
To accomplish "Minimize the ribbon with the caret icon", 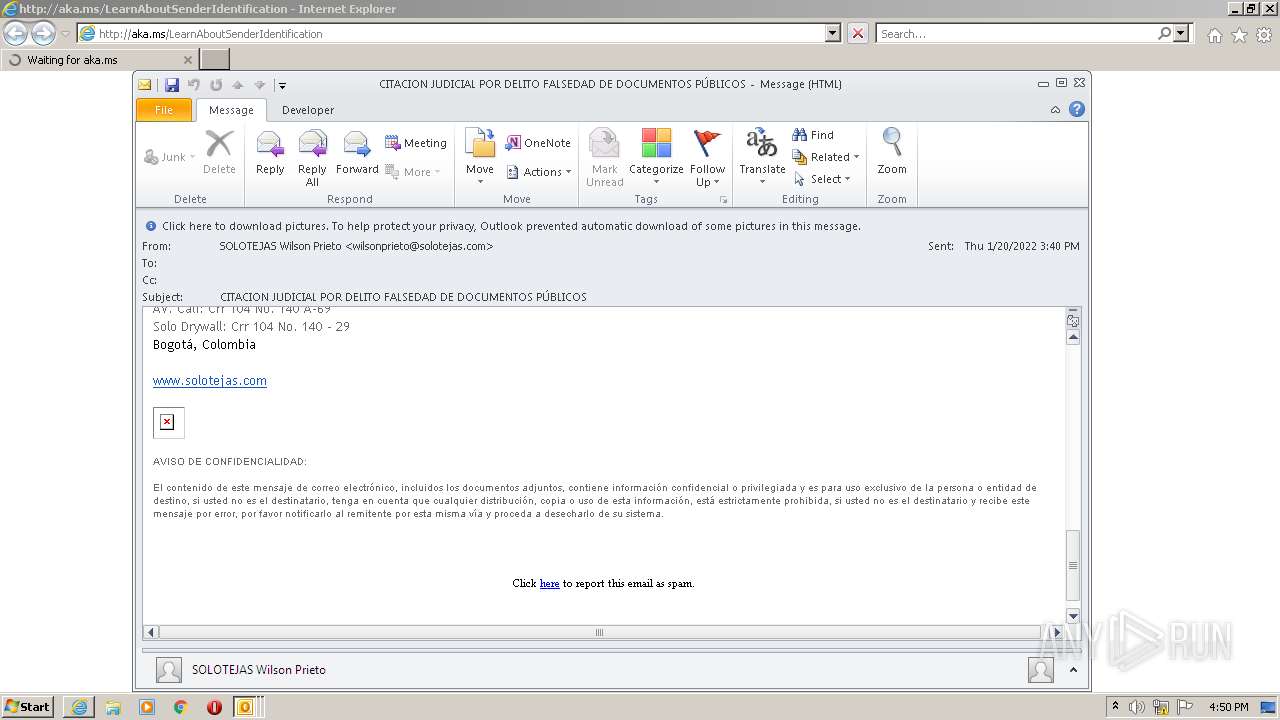I will pyautogui.click(x=1056, y=110).
